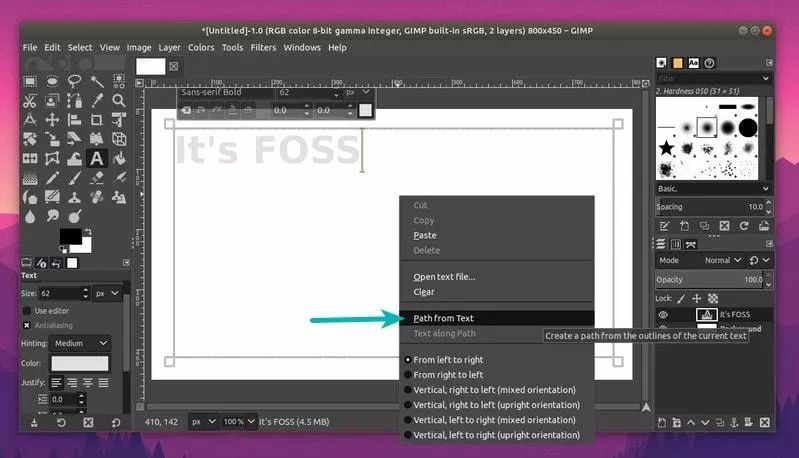Click the text Color swatch
The image size is (799, 458).
coord(79,363)
